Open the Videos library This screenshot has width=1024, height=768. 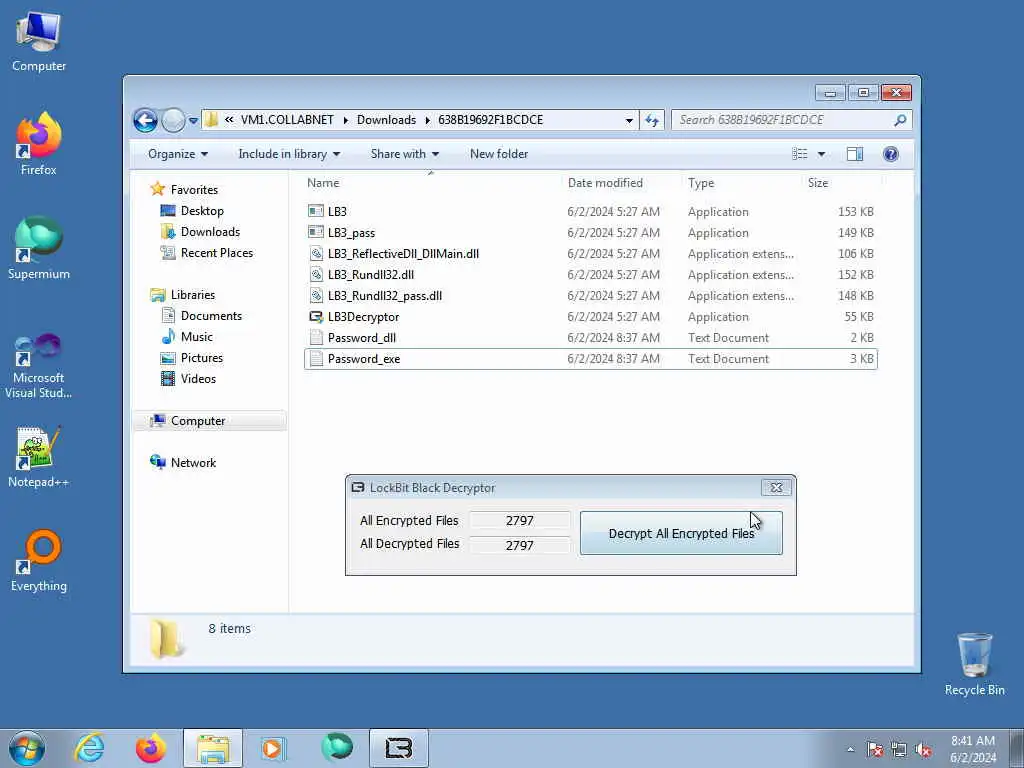pyautogui.click(x=198, y=378)
